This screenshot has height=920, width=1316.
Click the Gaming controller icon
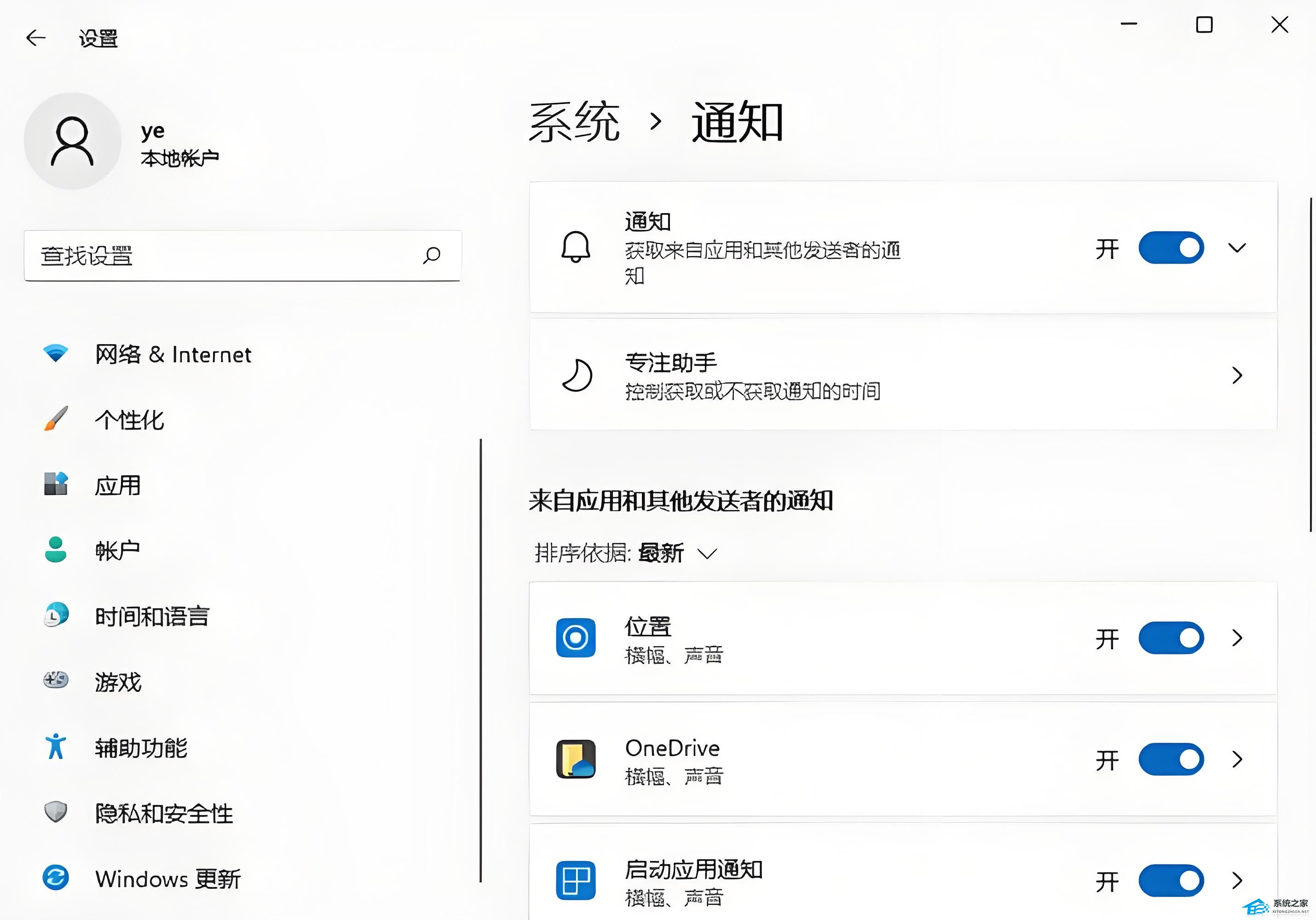[56, 680]
